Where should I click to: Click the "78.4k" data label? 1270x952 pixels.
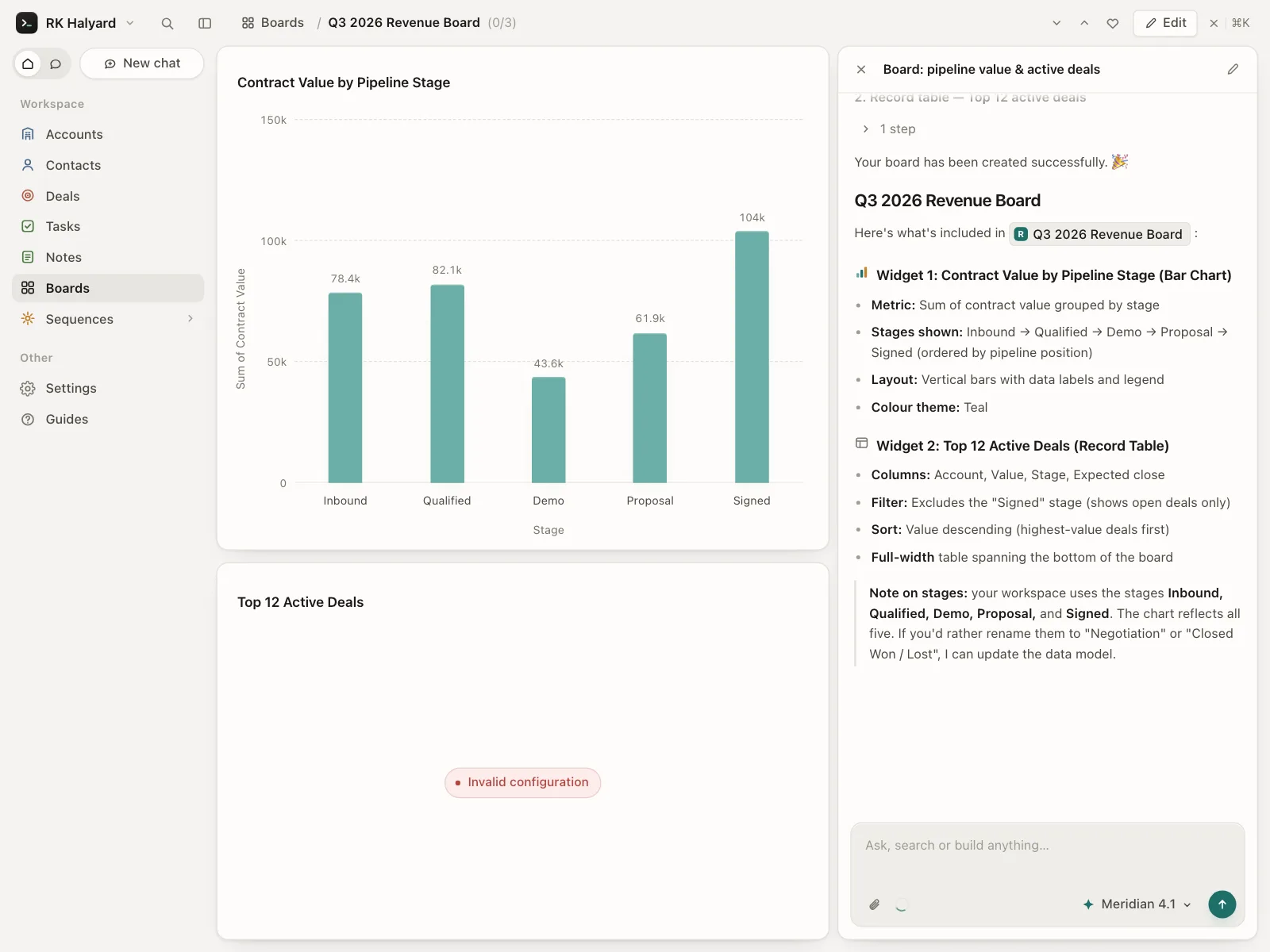[345, 278]
